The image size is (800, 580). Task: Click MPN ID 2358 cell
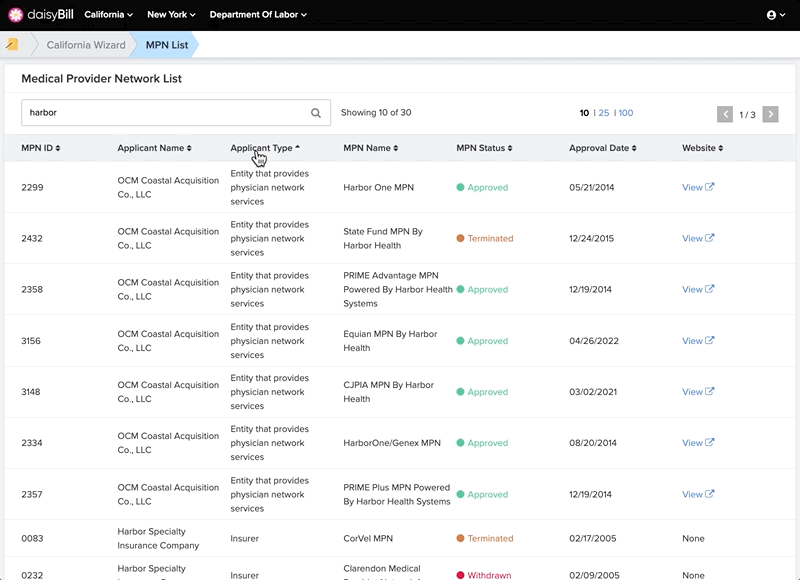click(x=32, y=289)
